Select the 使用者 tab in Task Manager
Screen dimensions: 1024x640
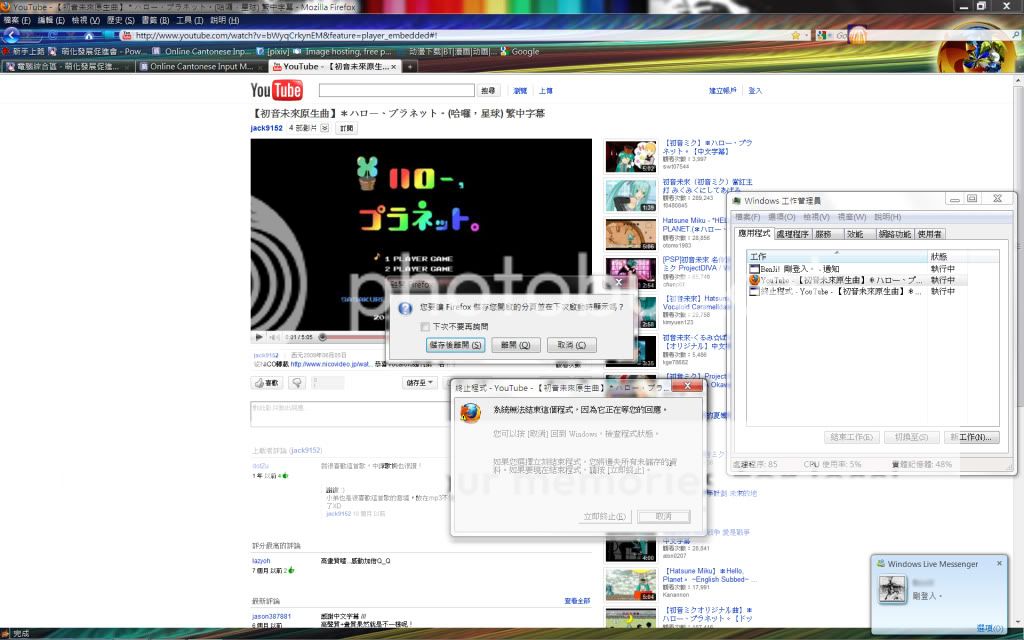pyautogui.click(x=929, y=234)
